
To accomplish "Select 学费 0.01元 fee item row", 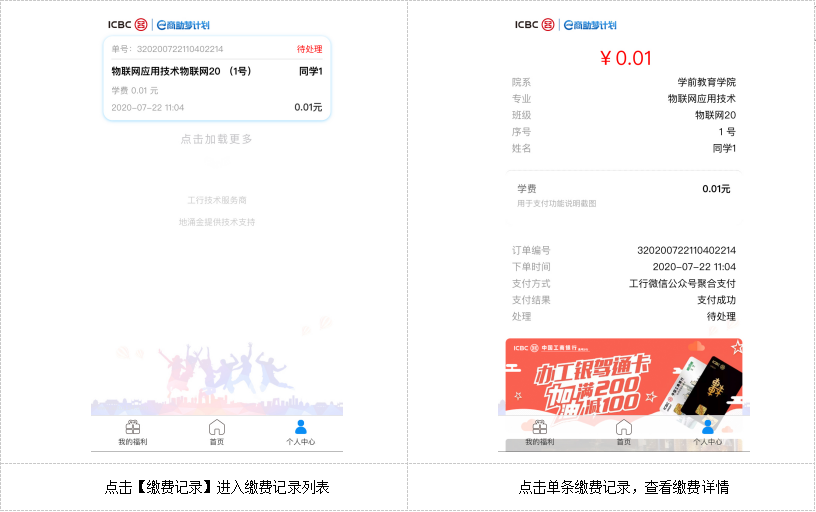I will 623,195.
